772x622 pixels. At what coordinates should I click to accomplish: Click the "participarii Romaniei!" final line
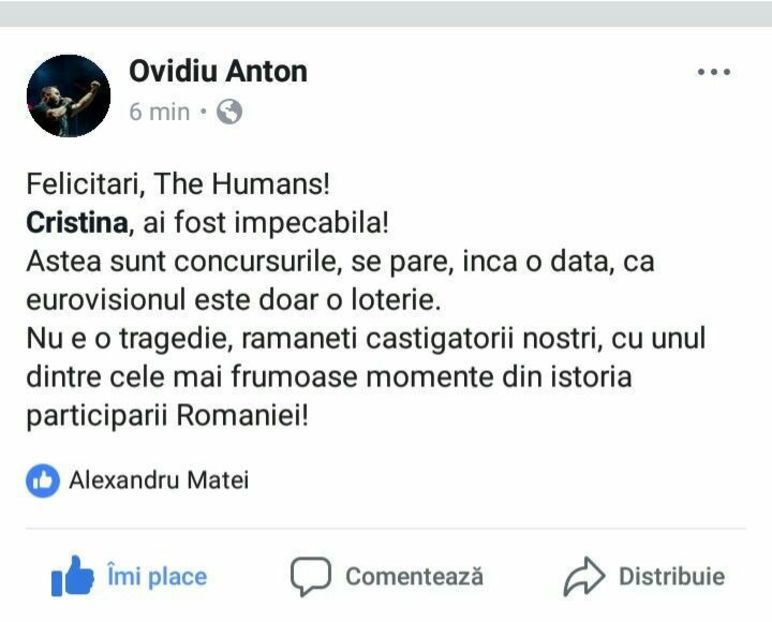(167, 414)
